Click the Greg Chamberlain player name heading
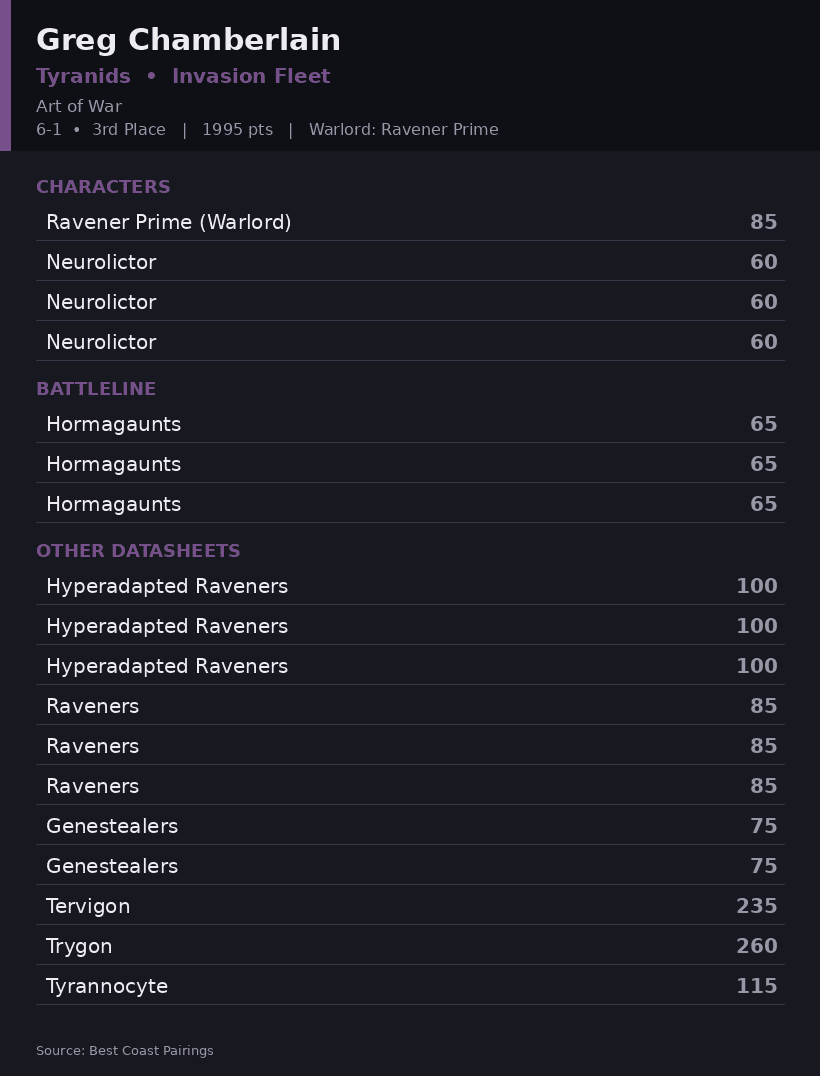This screenshot has width=820, height=1076. tap(188, 40)
